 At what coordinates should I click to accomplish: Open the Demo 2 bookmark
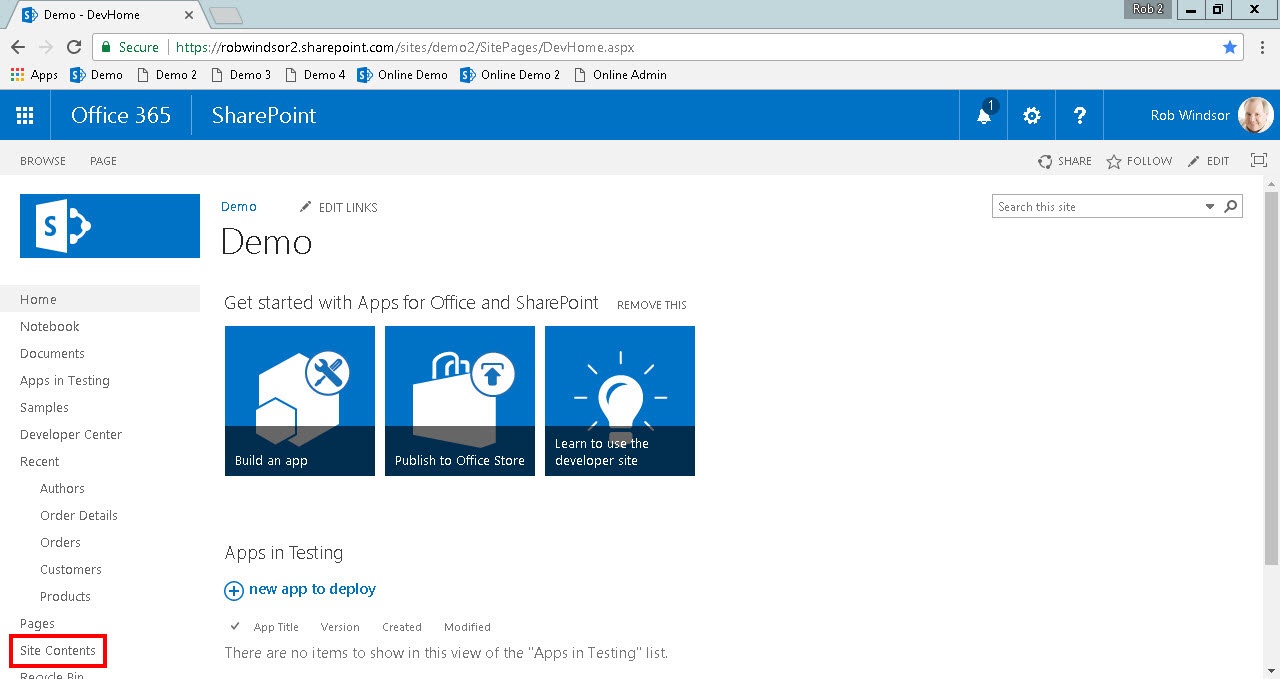(166, 75)
